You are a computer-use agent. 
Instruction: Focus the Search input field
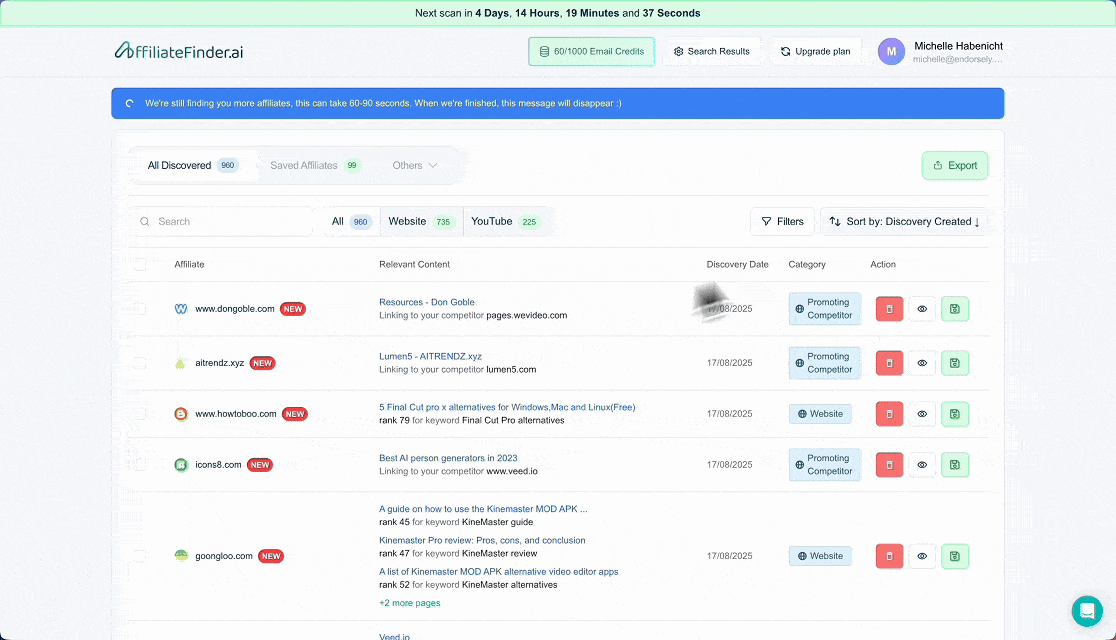click(x=222, y=221)
